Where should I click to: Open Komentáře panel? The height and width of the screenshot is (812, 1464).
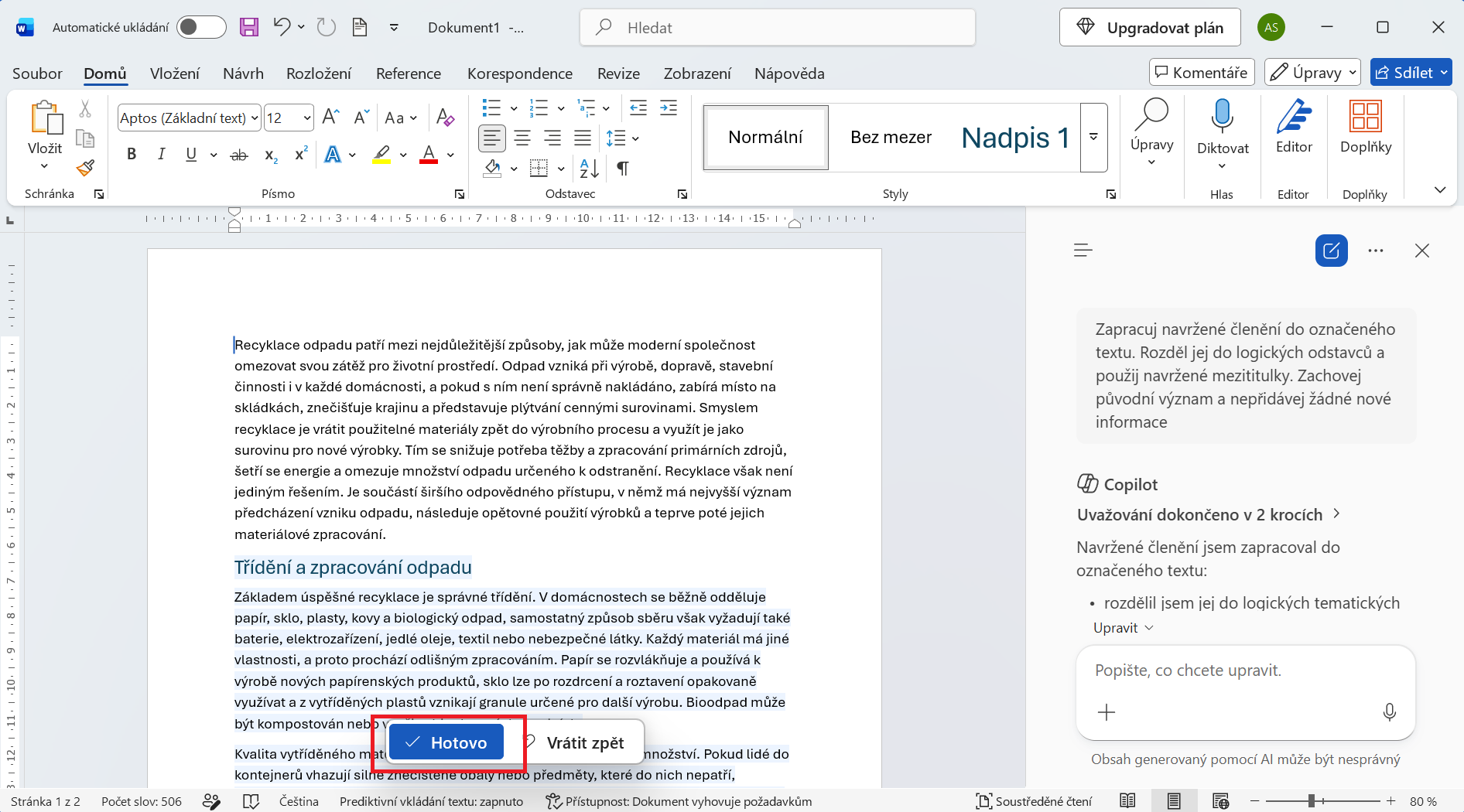point(1201,73)
